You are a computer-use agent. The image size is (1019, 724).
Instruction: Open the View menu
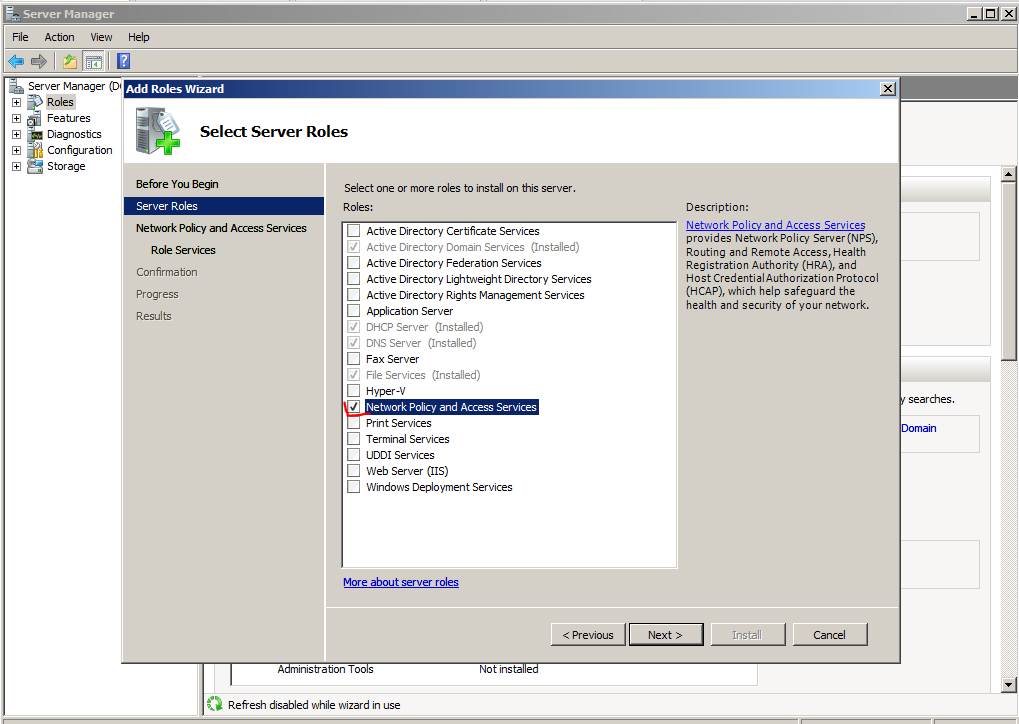pyautogui.click(x=101, y=37)
